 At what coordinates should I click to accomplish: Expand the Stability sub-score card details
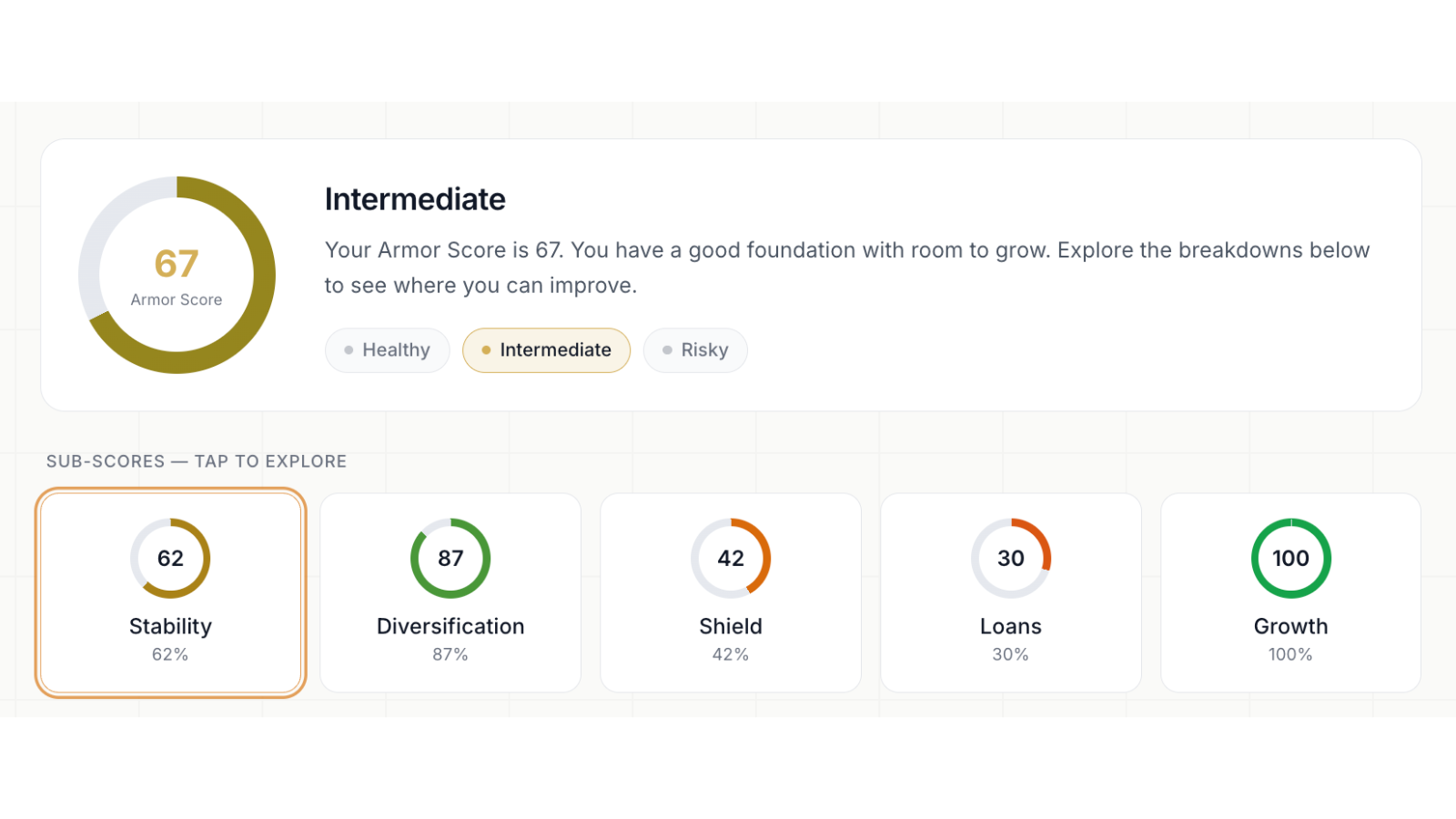(170, 591)
